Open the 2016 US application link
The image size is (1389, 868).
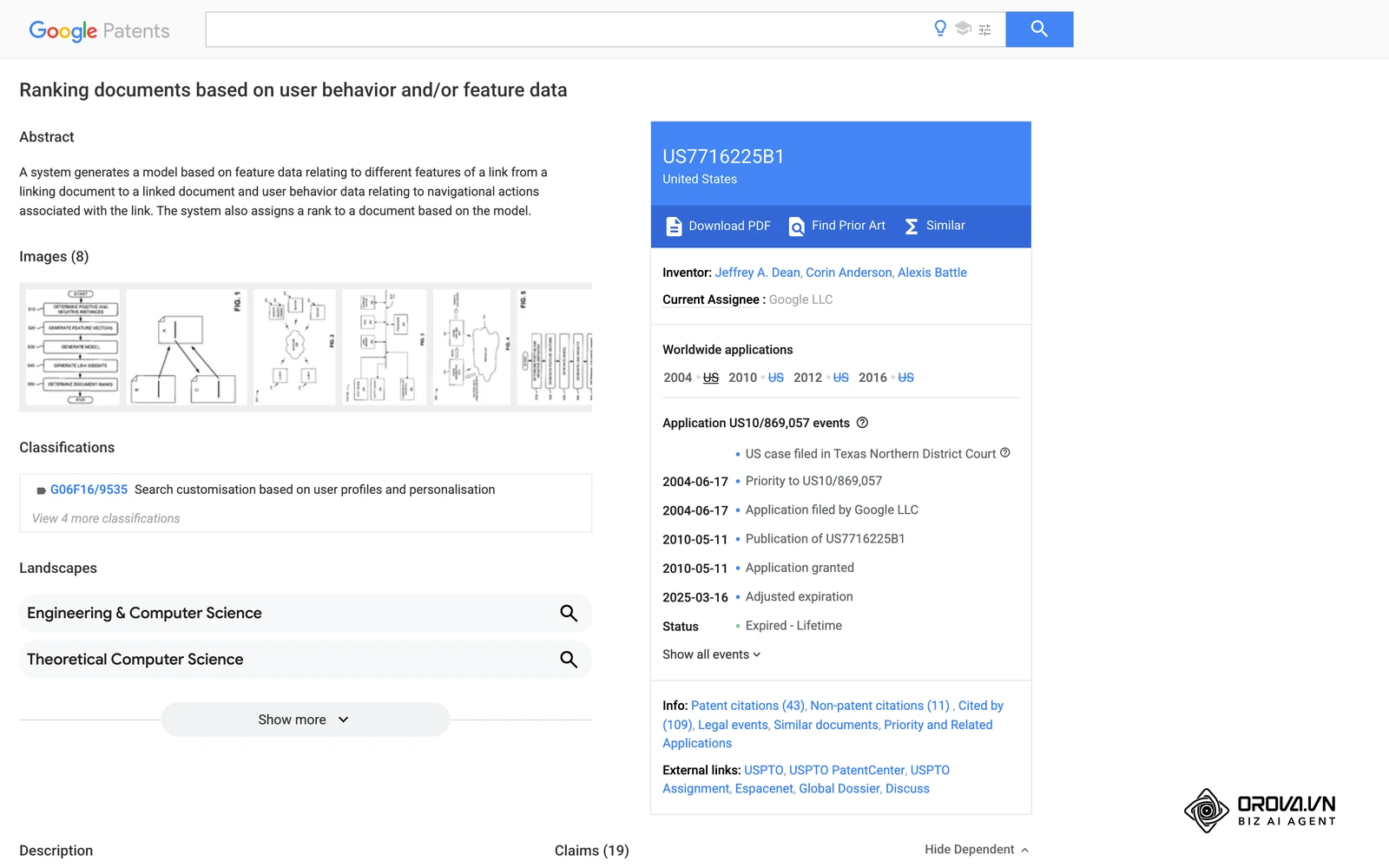point(906,378)
